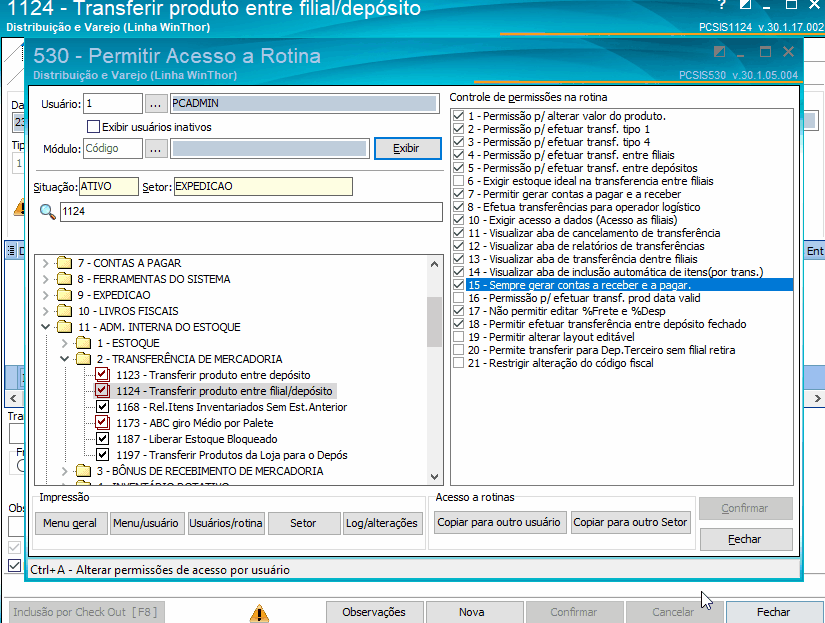The height and width of the screenshot is (623, 825).
Task: Expand the 8 - FERRAMENTAS DO SISTEMA node
Action: [45, 279]
